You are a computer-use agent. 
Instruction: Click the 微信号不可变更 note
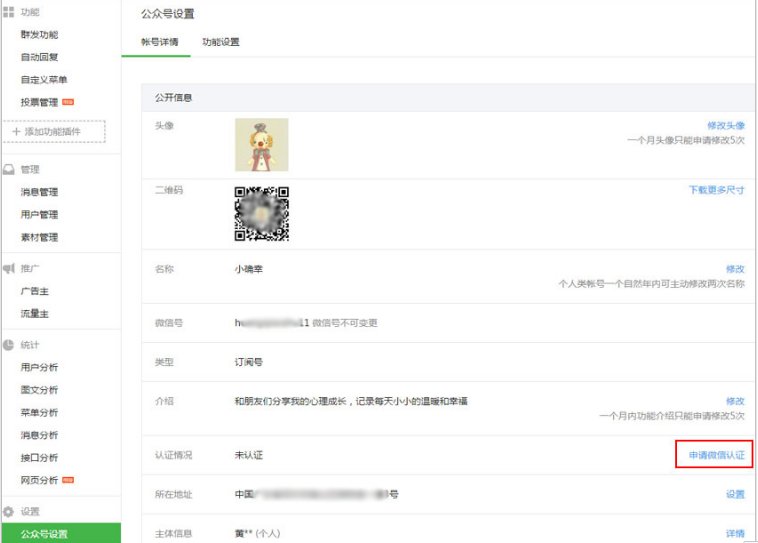[345, 323]
